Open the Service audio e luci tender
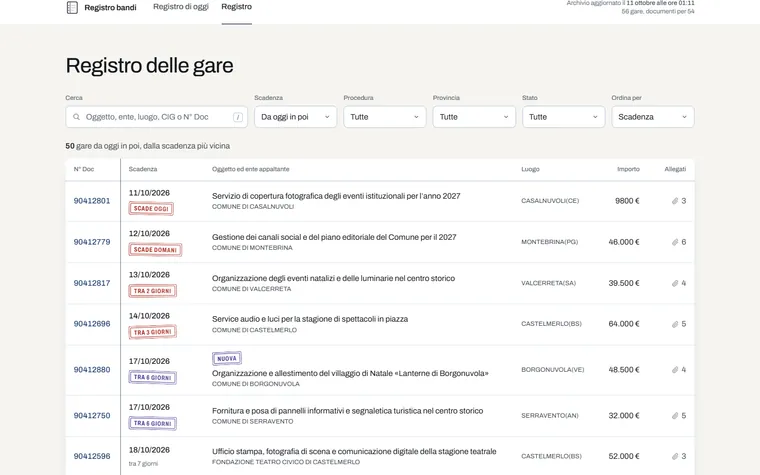 click(x=310, y=319)
